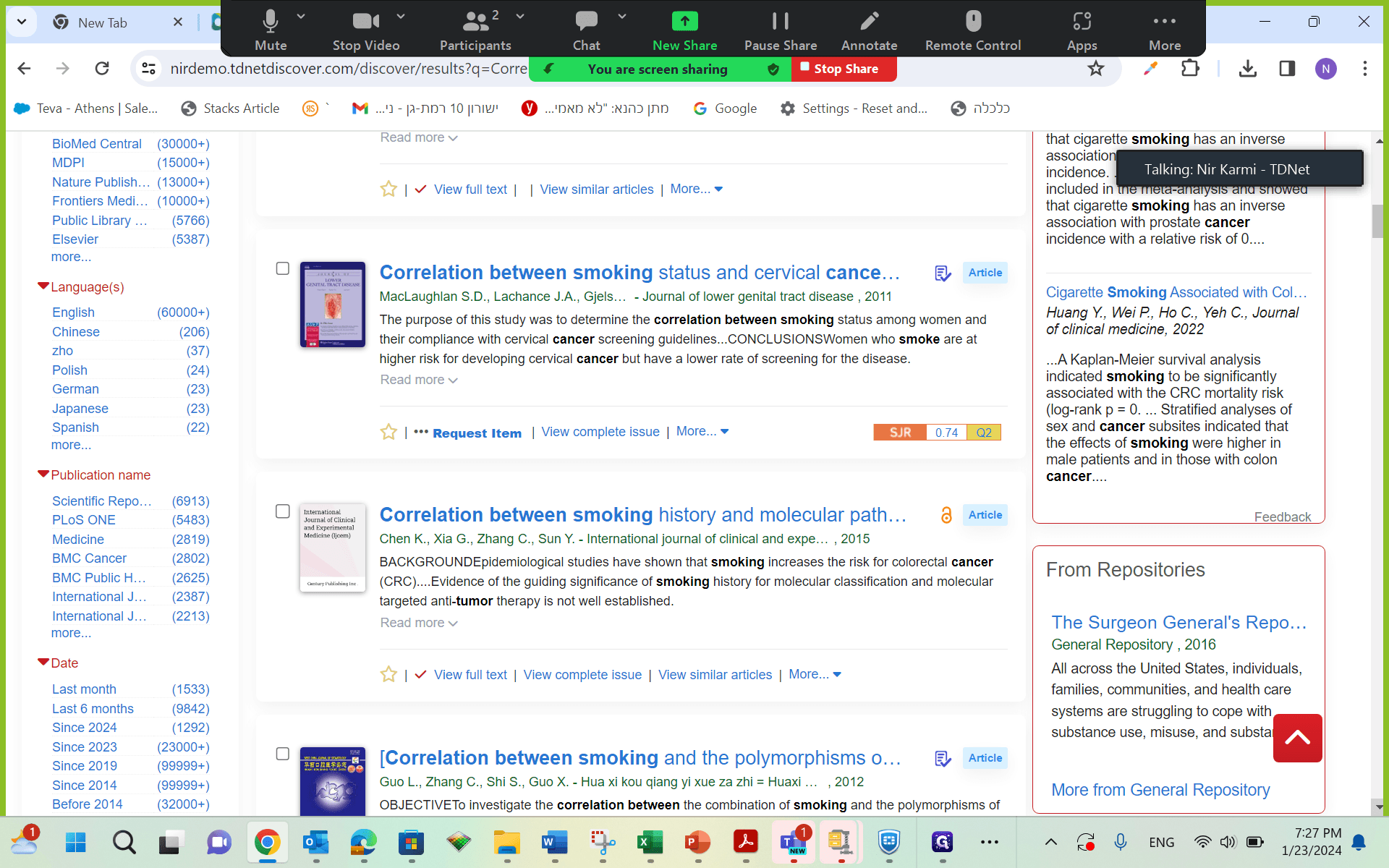Open the Zoom Participants panel
The height and width of the screenshot is (868, 1389).
[x=475, y=30]
